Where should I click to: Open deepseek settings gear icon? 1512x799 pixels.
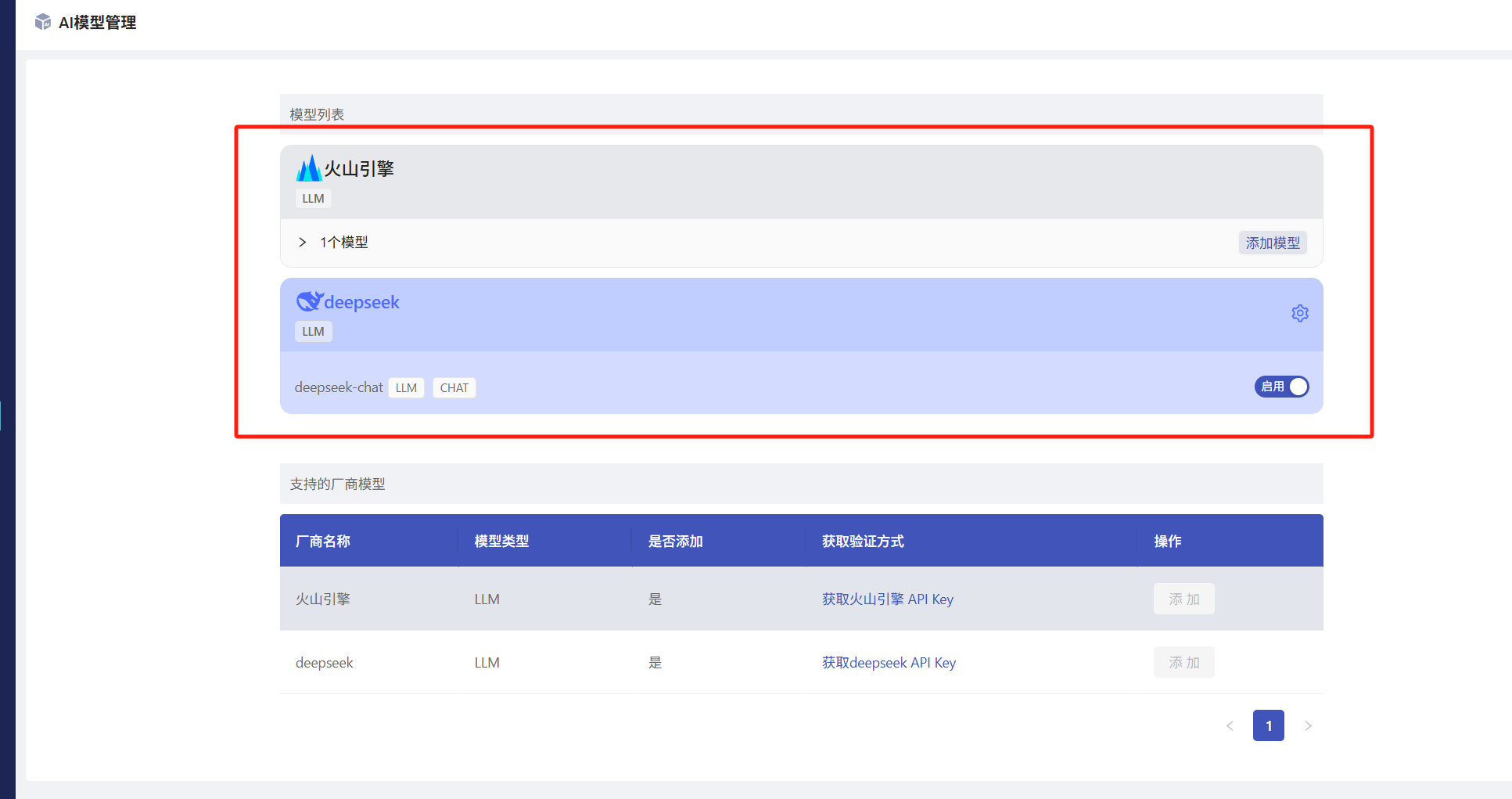[1300, 313]
